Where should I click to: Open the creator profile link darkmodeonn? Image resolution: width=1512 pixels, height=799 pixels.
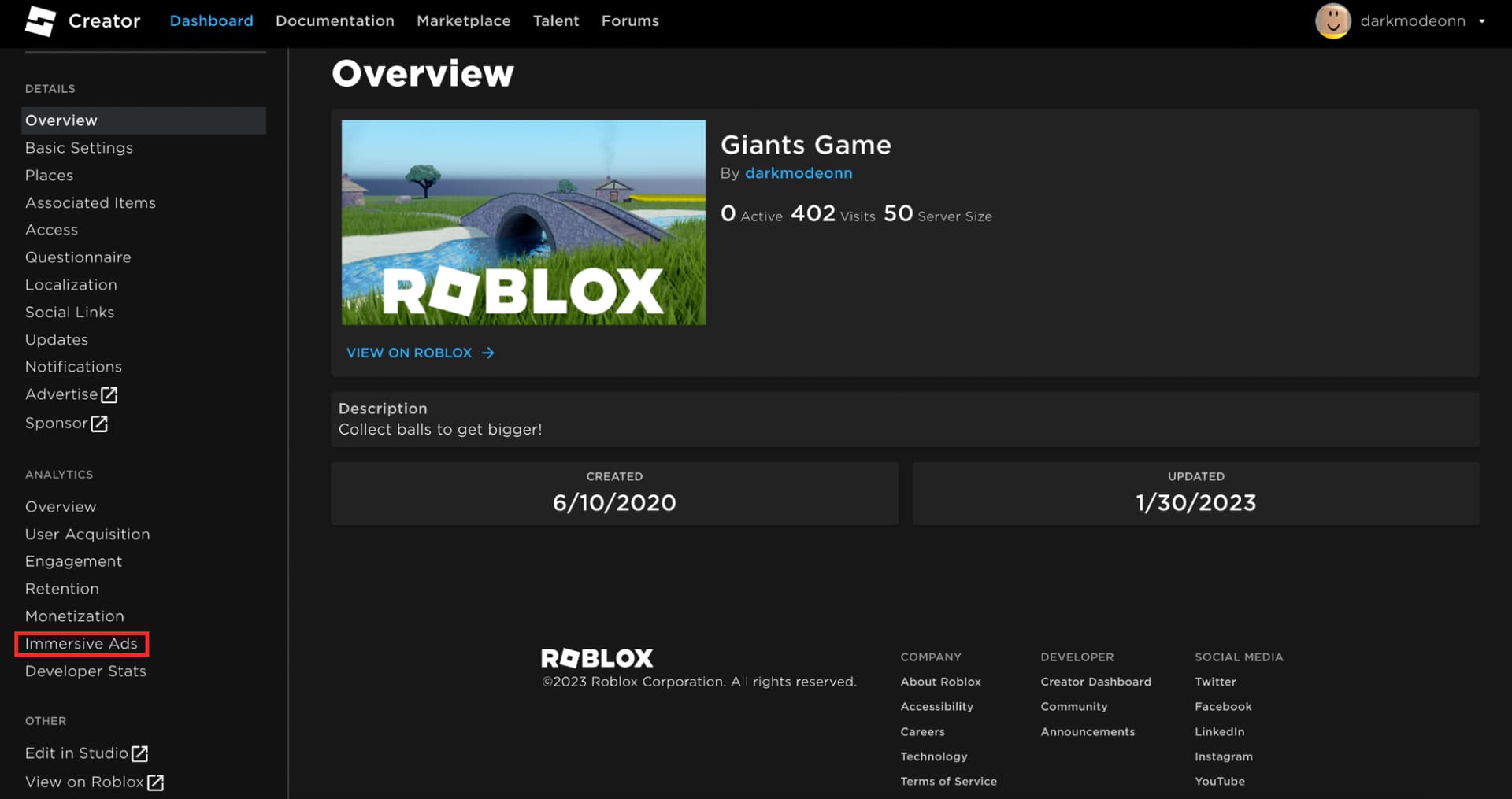click(799, 173)
